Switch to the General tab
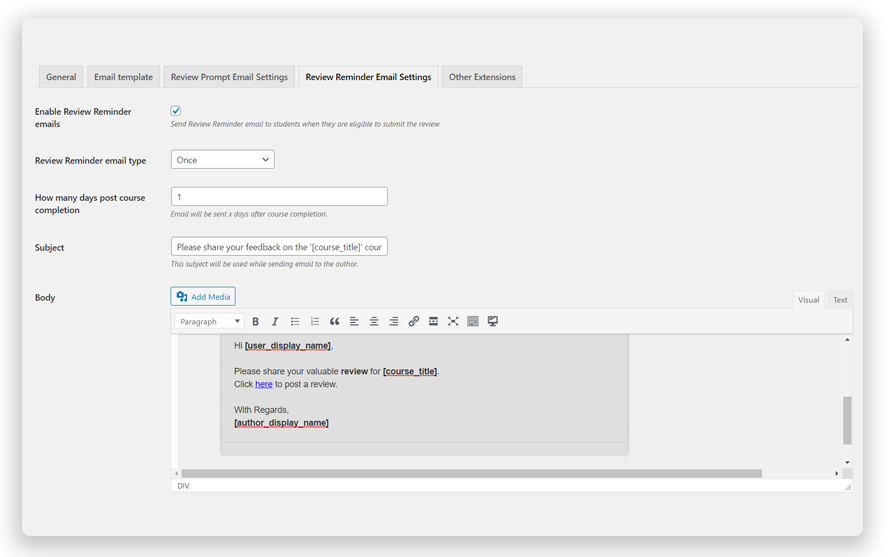Viewport: 888px width, 557px height. 61,77
